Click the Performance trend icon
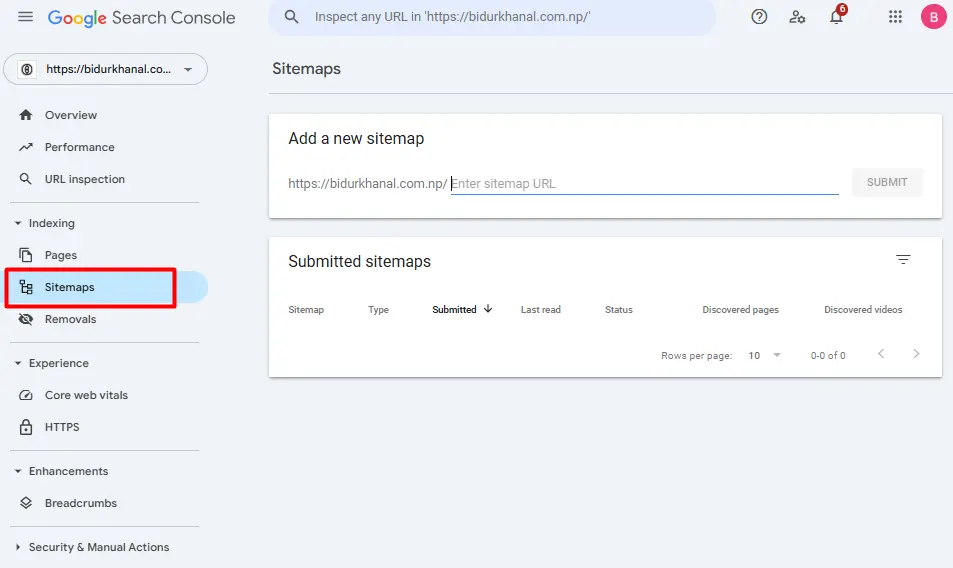The width and height of the screenshot is (953, 568). pos(26,147)
